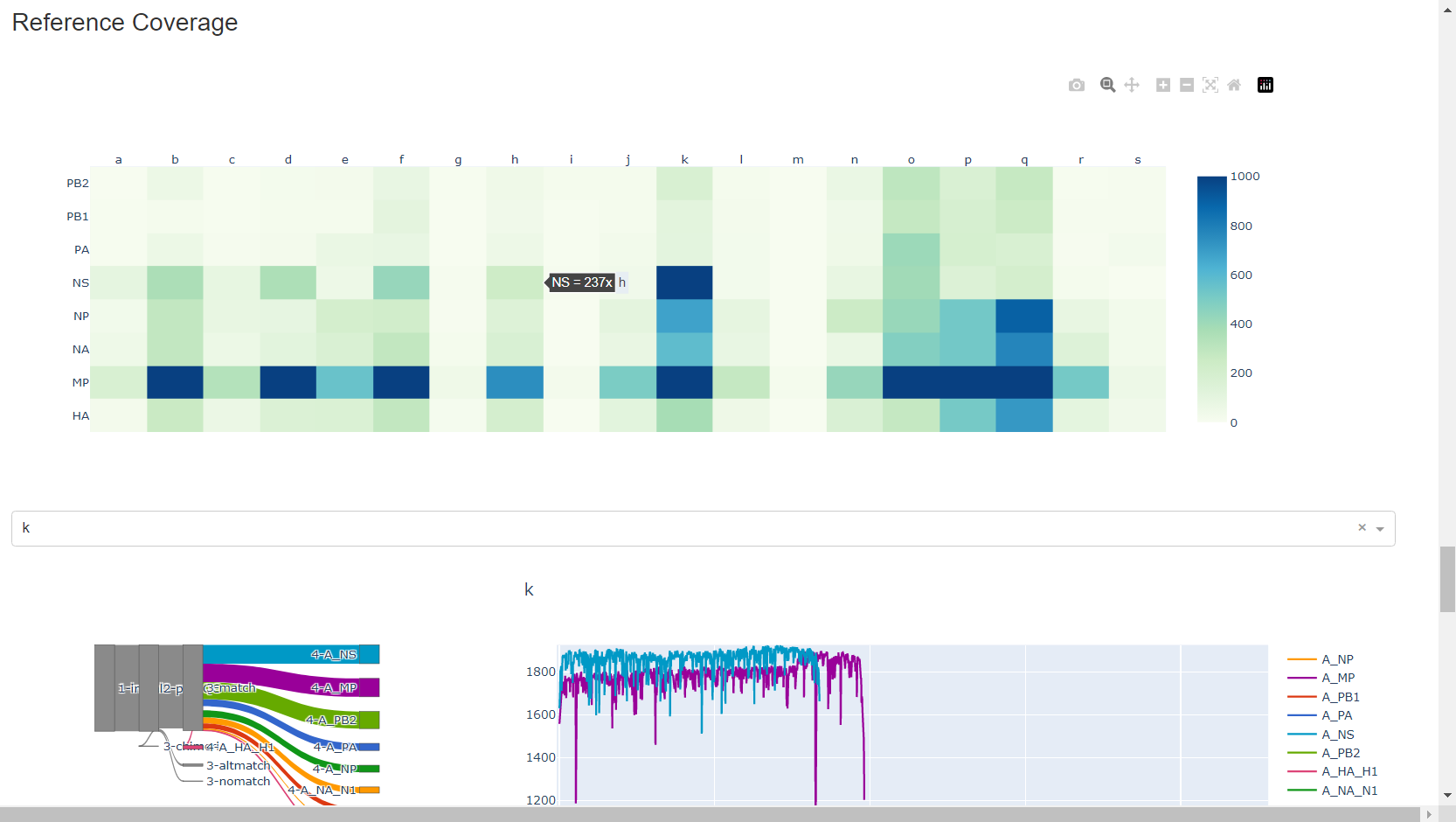Toggle the A_NP trace in the legend
This screenshot has height=822, width=1456.
click(x=1337, y=659)
